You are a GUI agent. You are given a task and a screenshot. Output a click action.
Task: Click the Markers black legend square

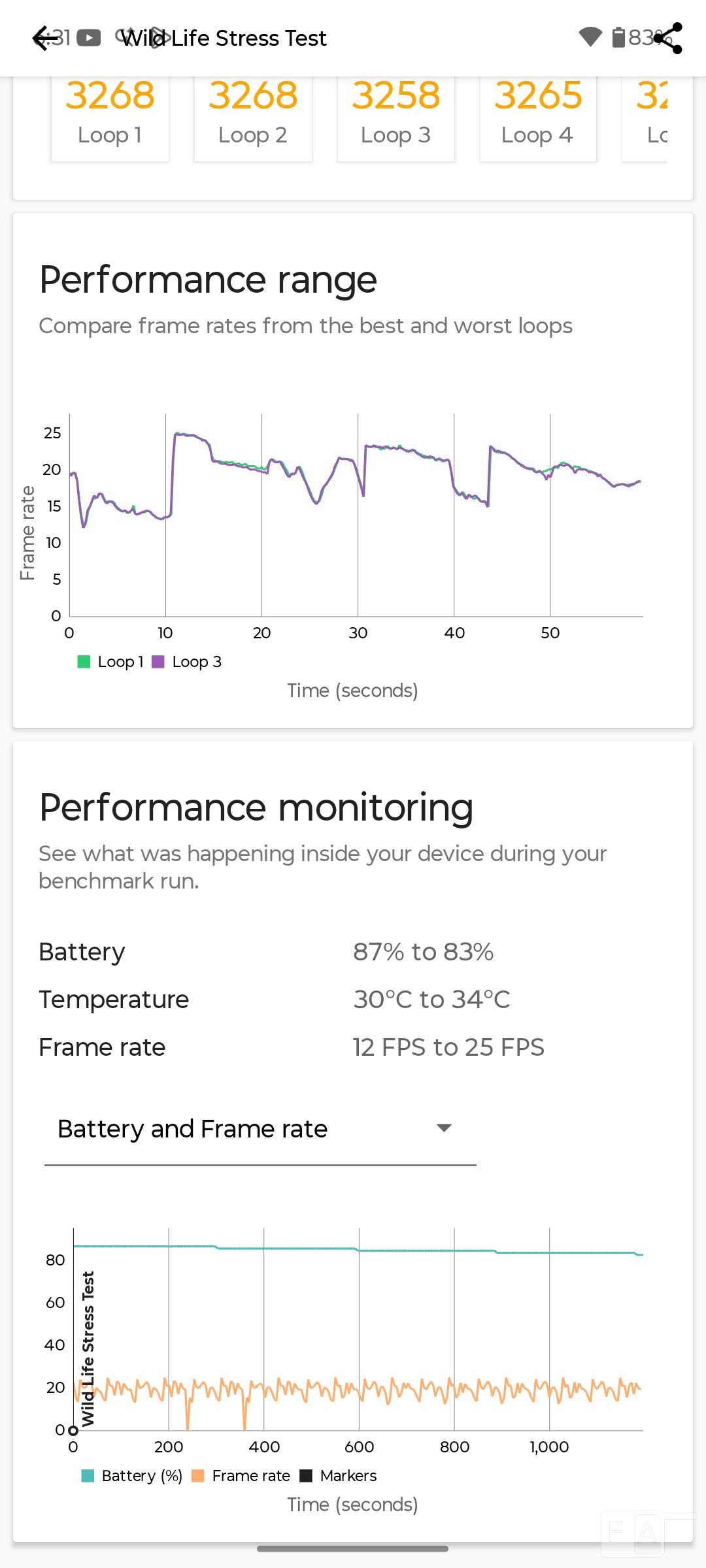coord(306,1476)
